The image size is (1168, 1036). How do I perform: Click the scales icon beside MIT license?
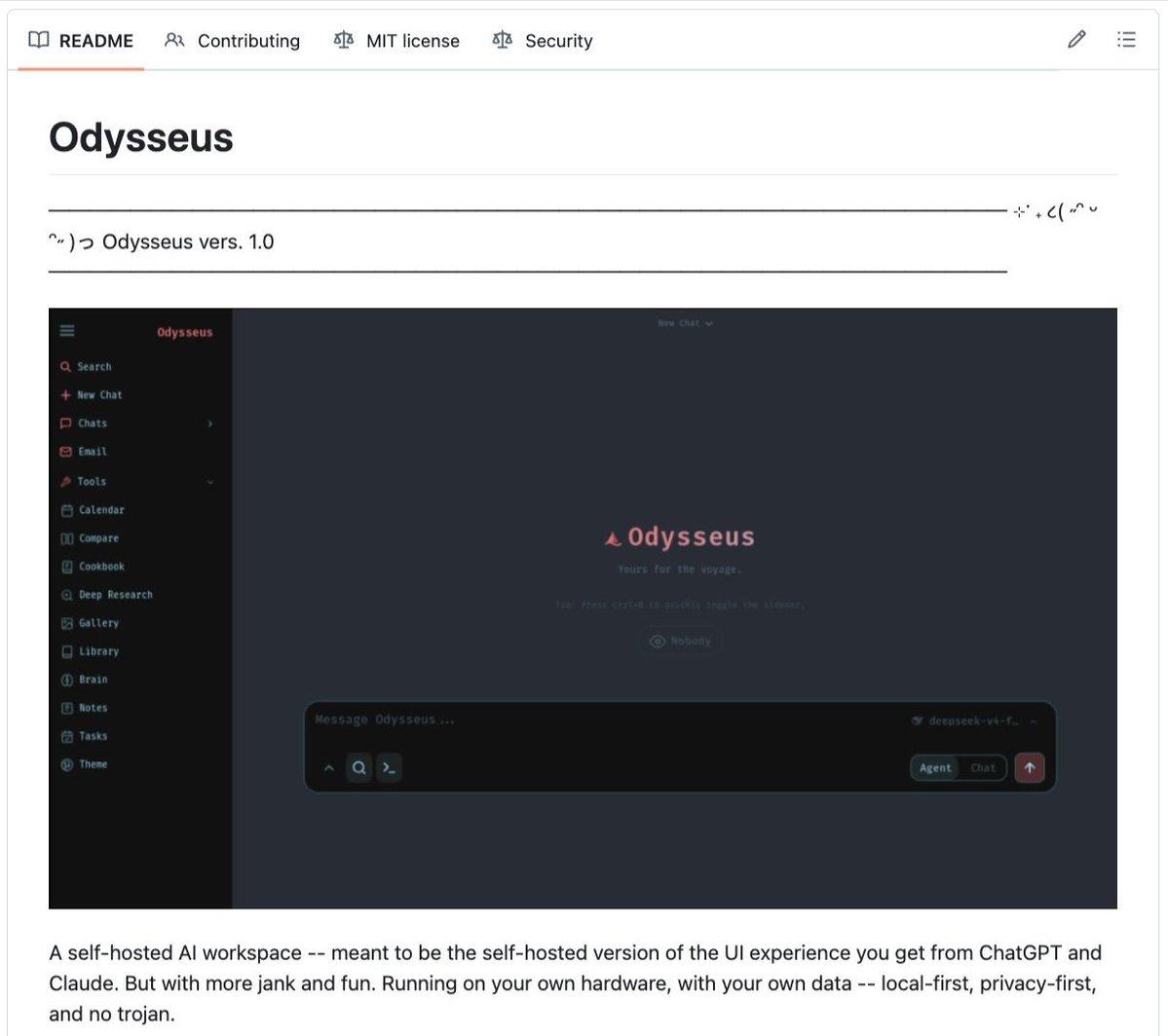[x=344, y=40]
